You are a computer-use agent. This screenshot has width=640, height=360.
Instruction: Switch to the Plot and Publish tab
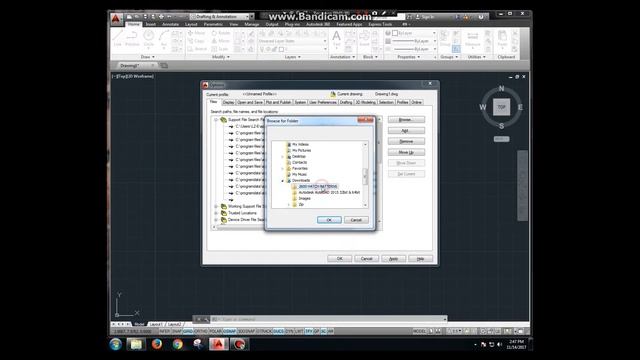(x=279, y=102)
